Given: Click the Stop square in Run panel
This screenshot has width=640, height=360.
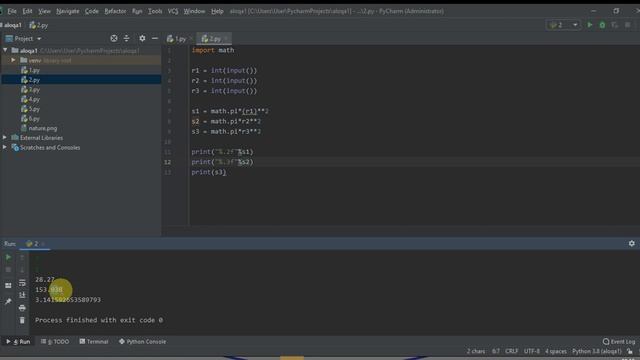Looking at the screenshot, I should pos(8,270).
